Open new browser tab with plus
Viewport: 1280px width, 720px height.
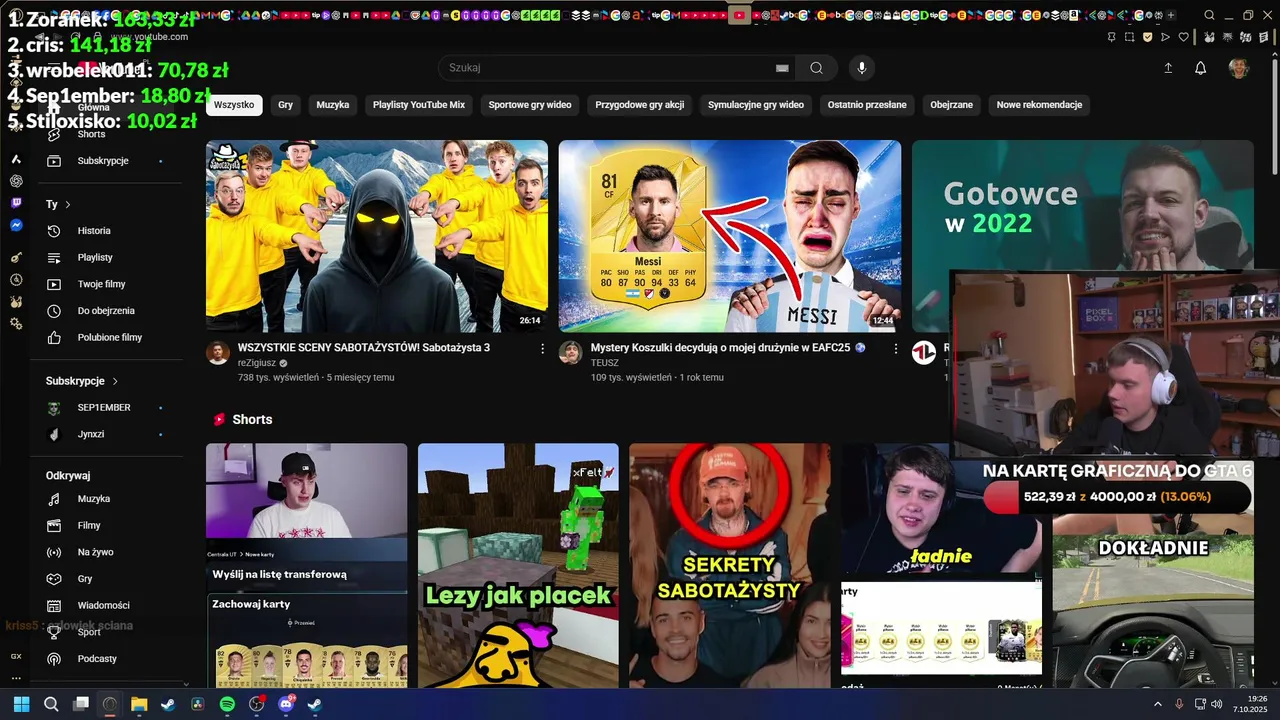(x=1171, y=15)
